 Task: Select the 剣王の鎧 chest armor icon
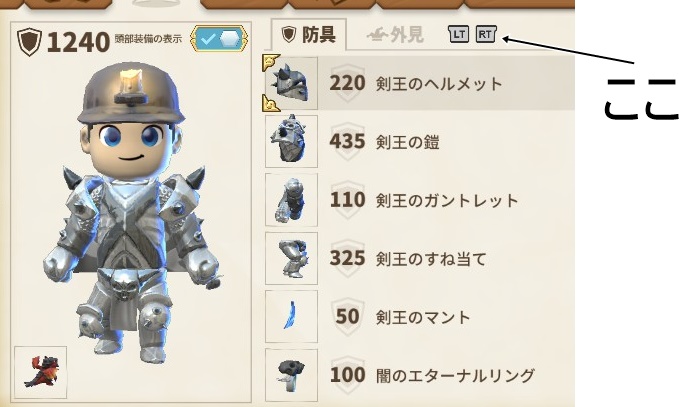coord(291,141)
